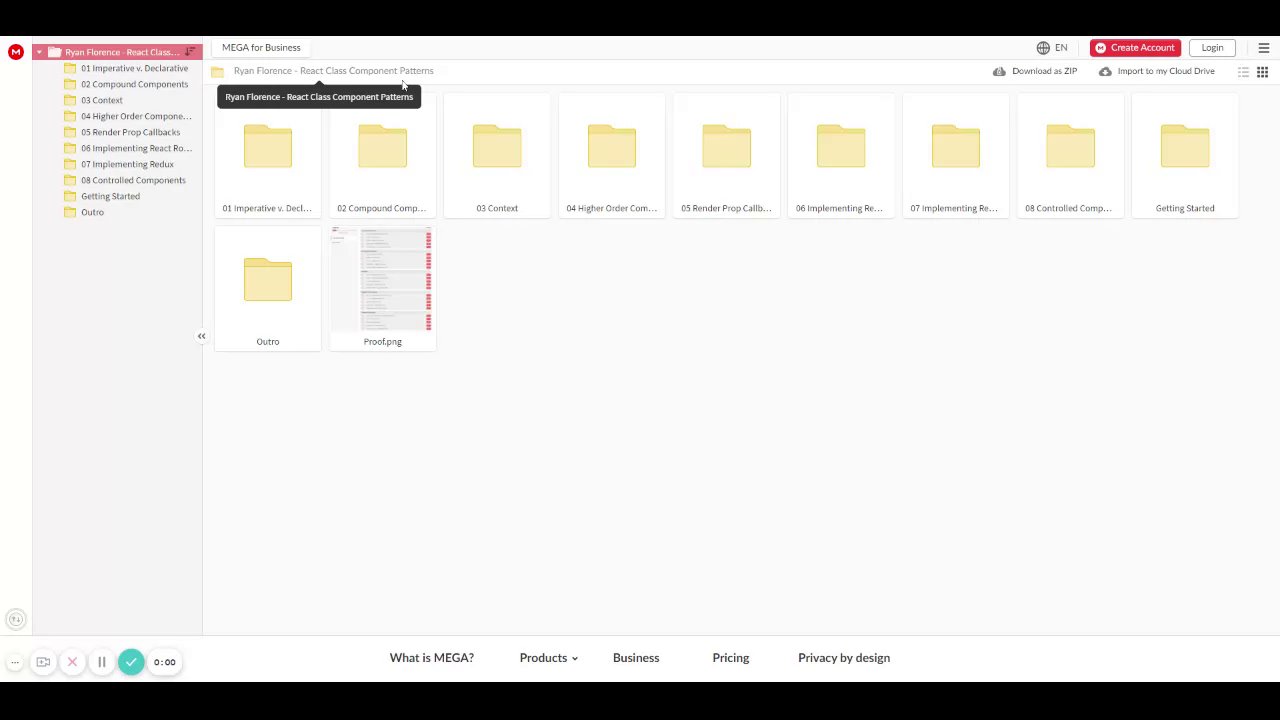Viewport: 1280px width, 720px height.
Task: Open the 04 Higher Order Components folder tile
Action: pyautogui.click(x=612, y=156)
